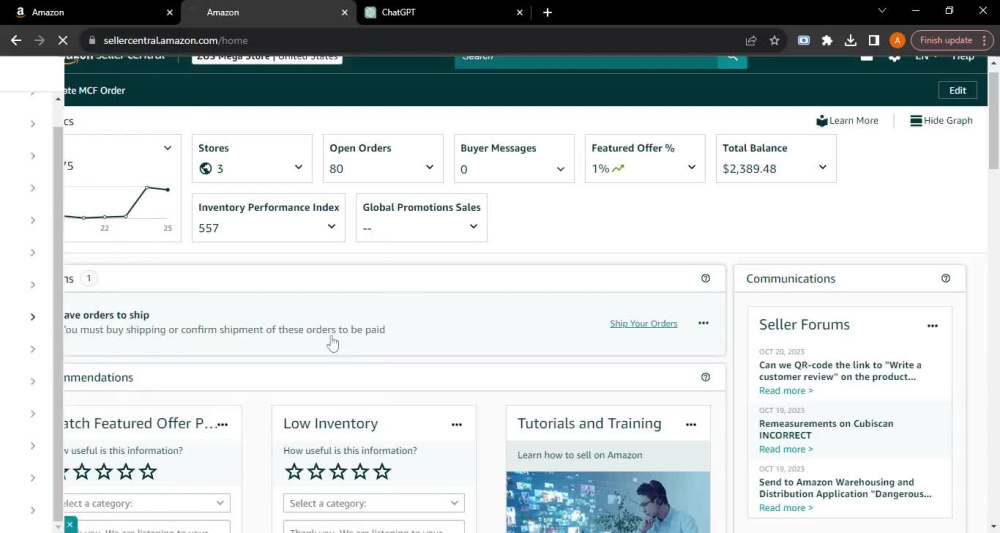This screenshot has width=1000, height=533.
Task: Open Match Featured Offer category dropdown
Action: pyautogui.click(x=147, y=503)
